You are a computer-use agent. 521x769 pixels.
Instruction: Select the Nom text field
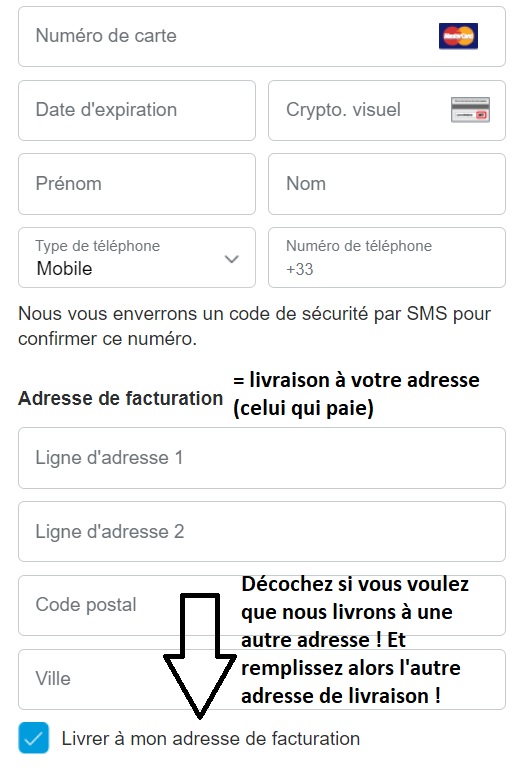coord(387,184)
